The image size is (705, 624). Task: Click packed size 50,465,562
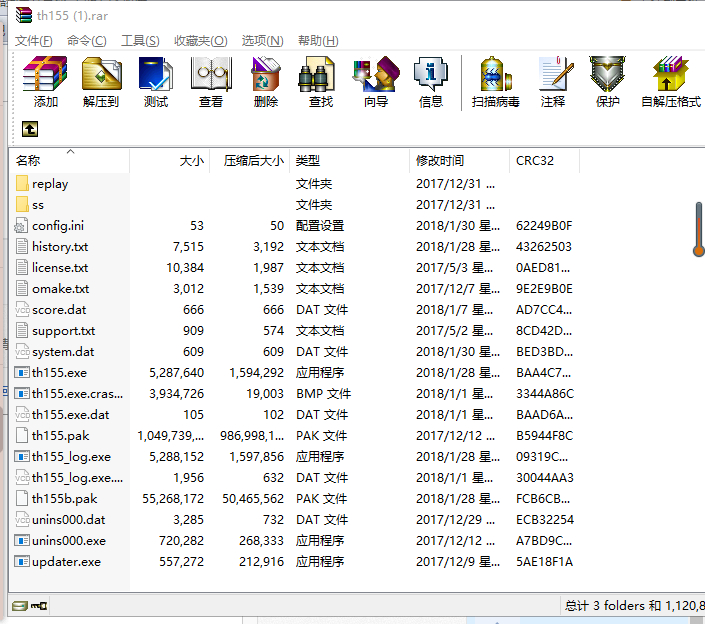click(253, 499)
